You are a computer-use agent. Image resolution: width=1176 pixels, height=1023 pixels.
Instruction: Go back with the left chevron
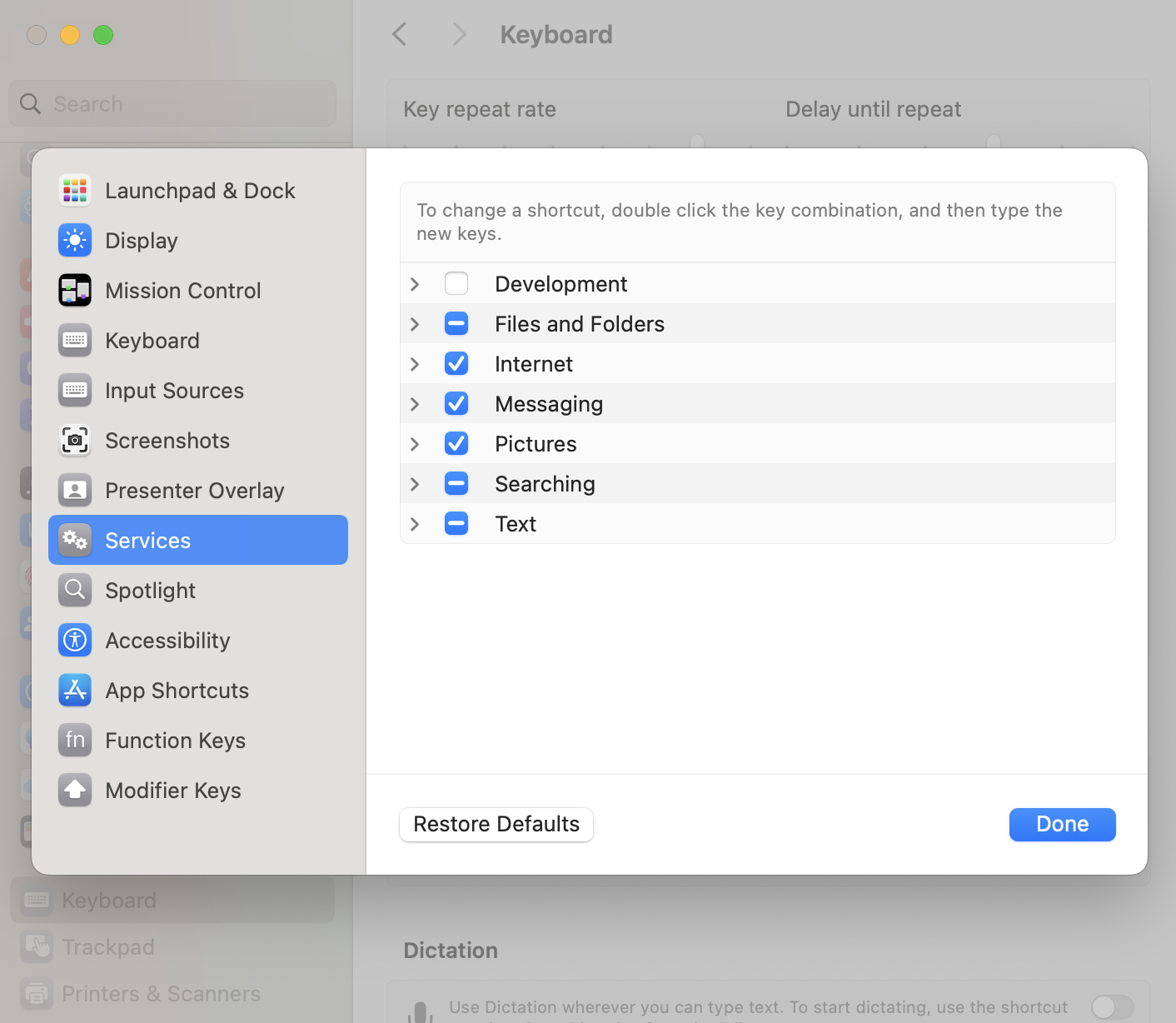coord(400,34)
